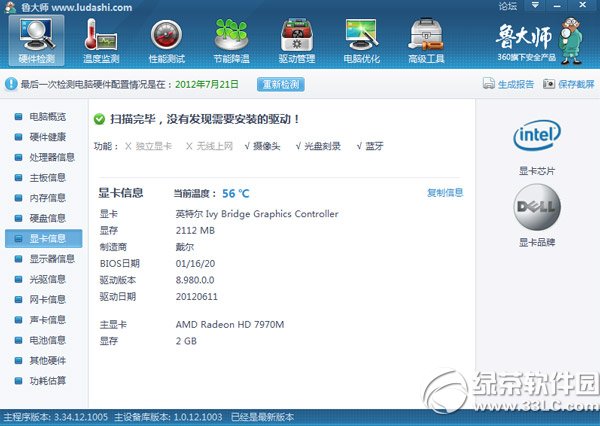Click the 重新检测 re-detect button
600x426 pixels.
tap(281, 84)
